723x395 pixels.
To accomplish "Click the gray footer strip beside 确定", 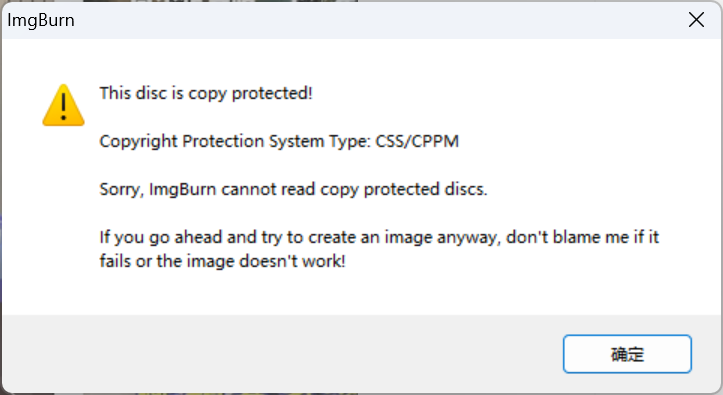I will [277, 354].
